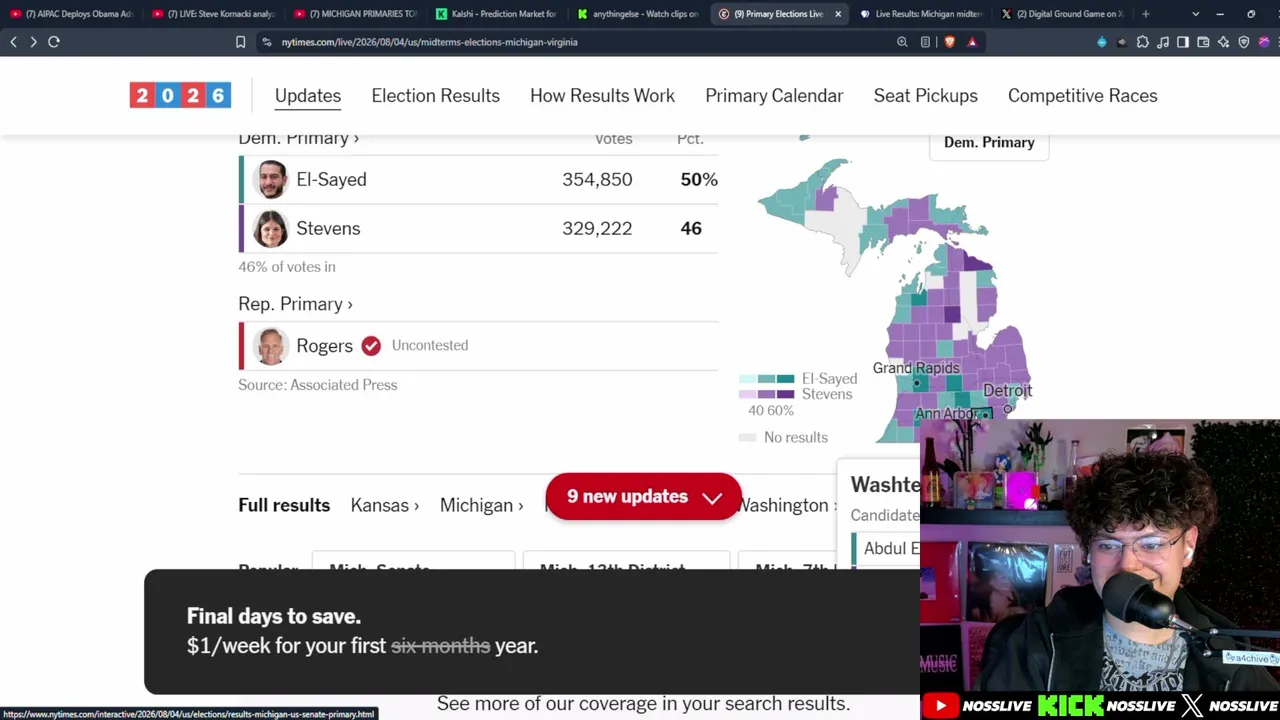
Task: Select the Dem. Primary map button
Action: click(989, 142)
